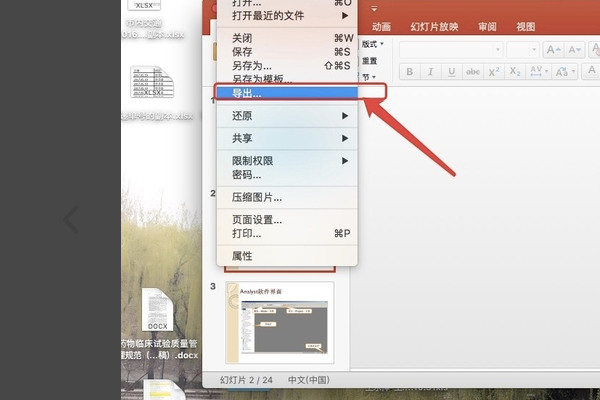Apply strikethrough abc formatting
Screen dimensions: 600x400
click(x=473, y=72)
